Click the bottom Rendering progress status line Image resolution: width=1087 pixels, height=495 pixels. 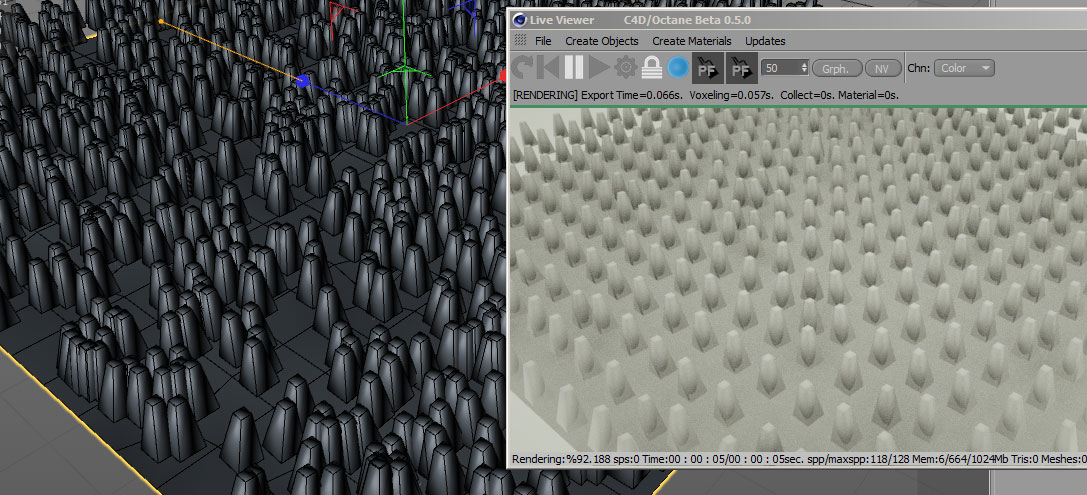(799, 459)
